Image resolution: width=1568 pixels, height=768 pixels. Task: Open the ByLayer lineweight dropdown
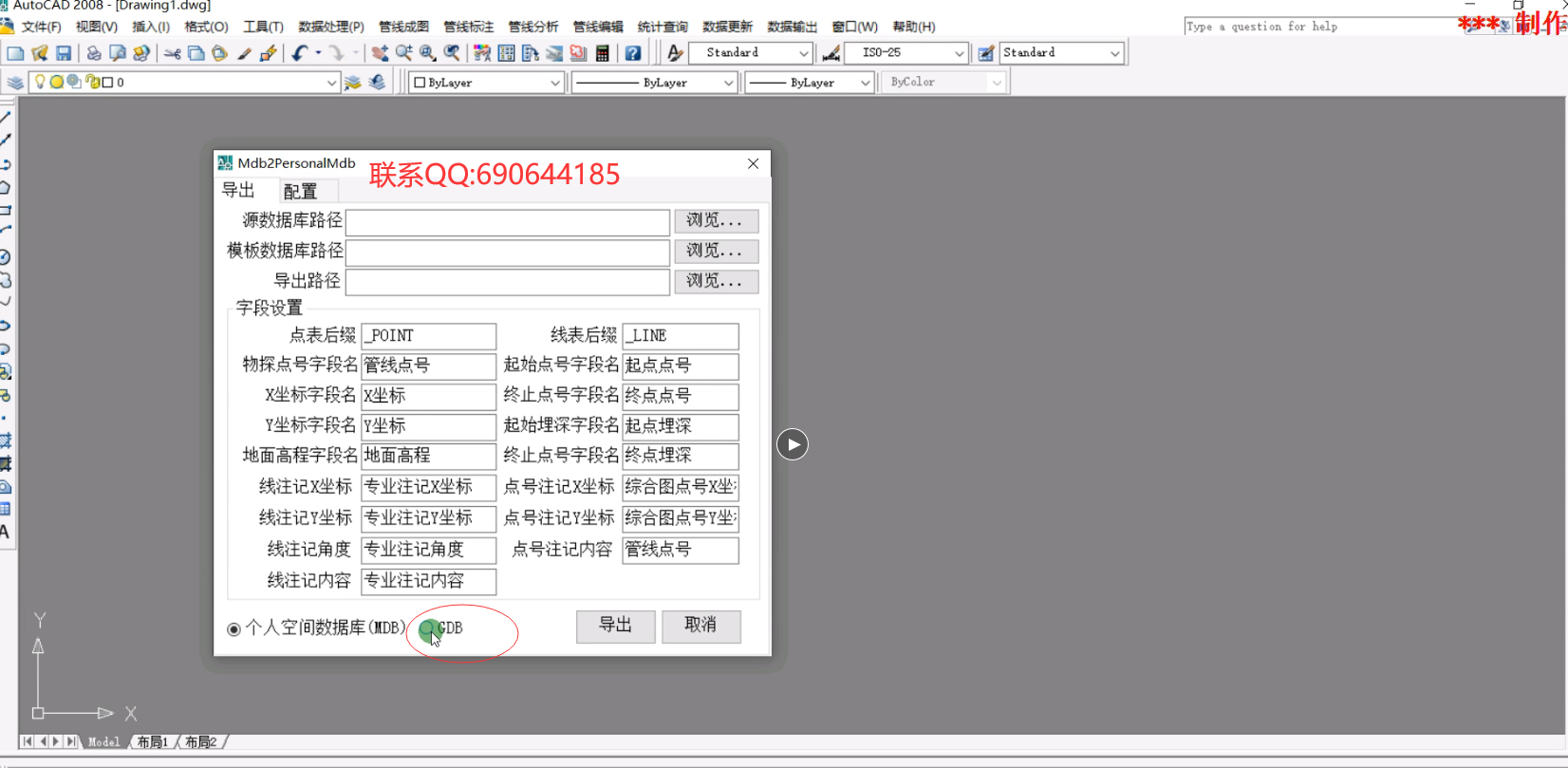click(865, 83)
